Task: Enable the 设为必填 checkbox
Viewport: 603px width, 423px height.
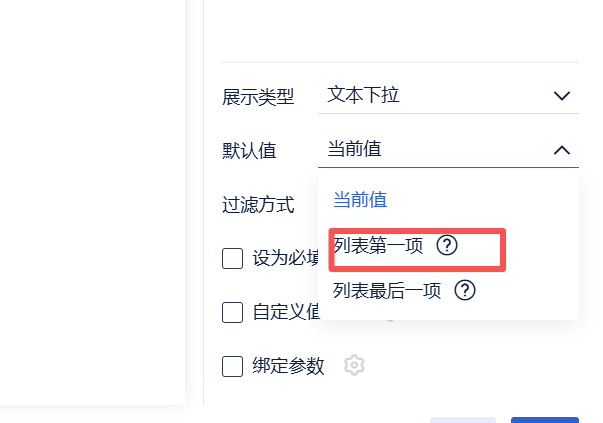Action: coord(233,259)
